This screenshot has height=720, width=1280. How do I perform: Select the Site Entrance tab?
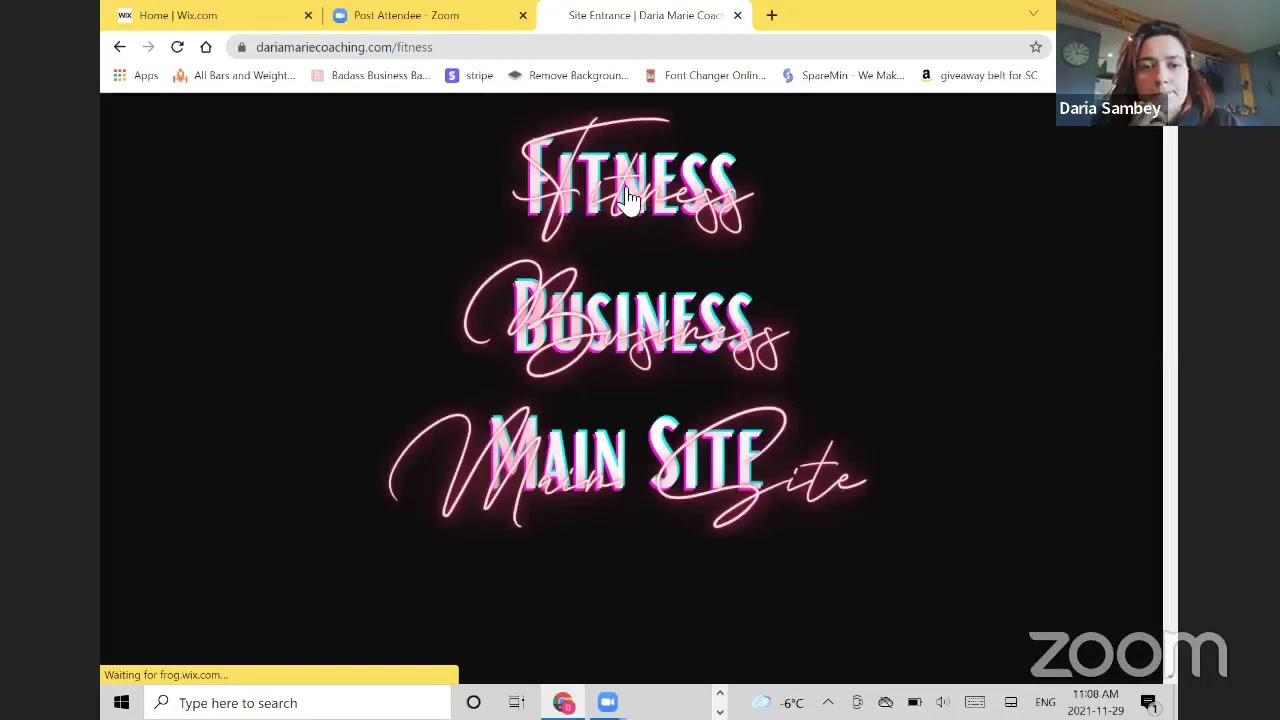pyautogui.click(x=643, y=15)
